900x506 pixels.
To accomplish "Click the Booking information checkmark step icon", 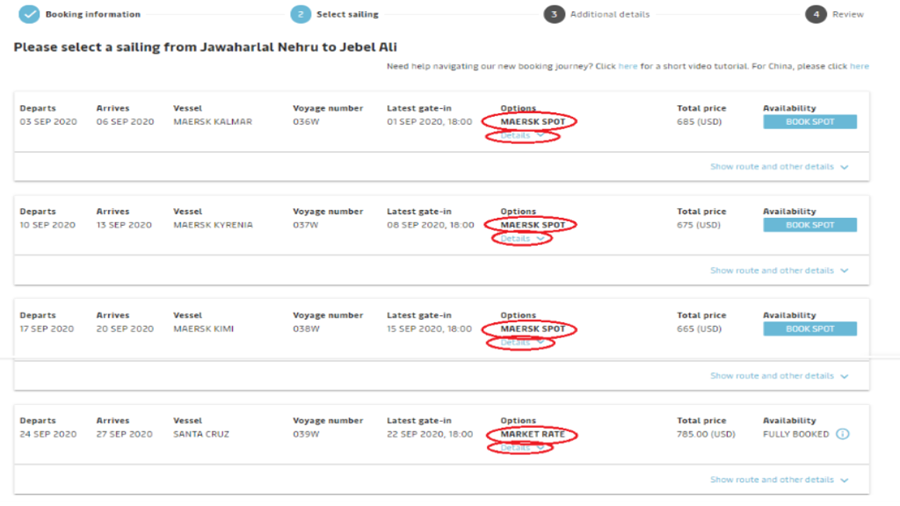I will (29, 14).
